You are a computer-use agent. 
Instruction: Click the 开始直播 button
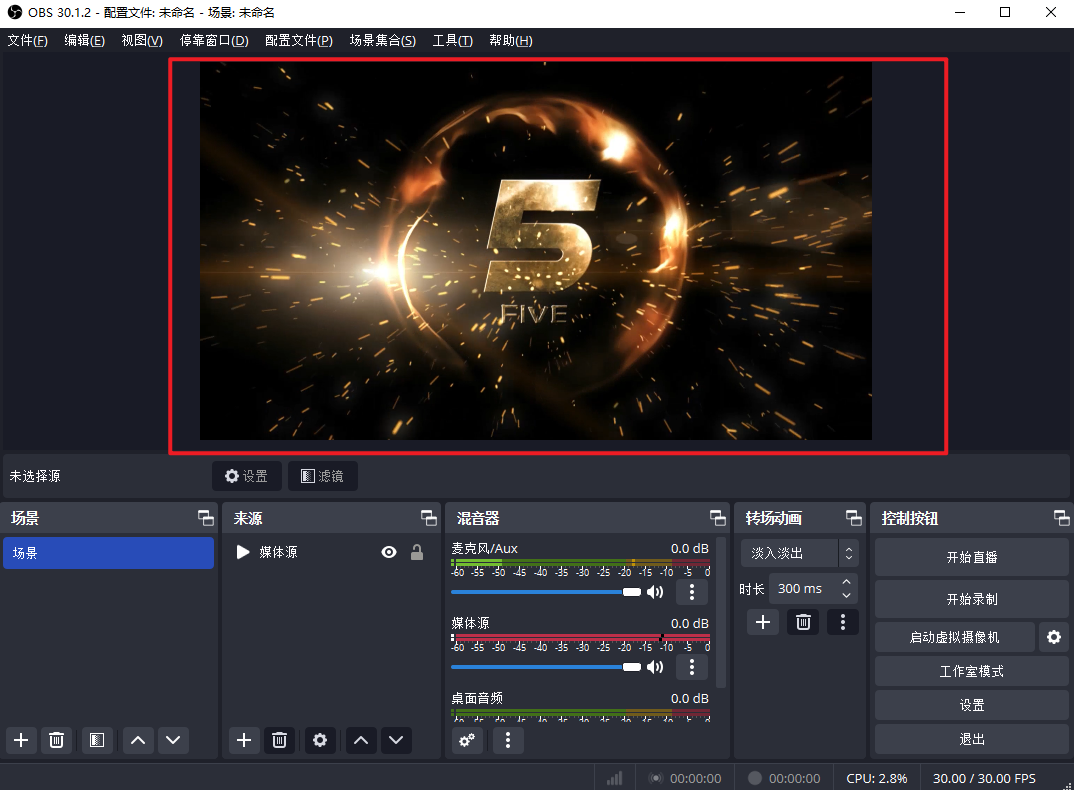[971, 557]
